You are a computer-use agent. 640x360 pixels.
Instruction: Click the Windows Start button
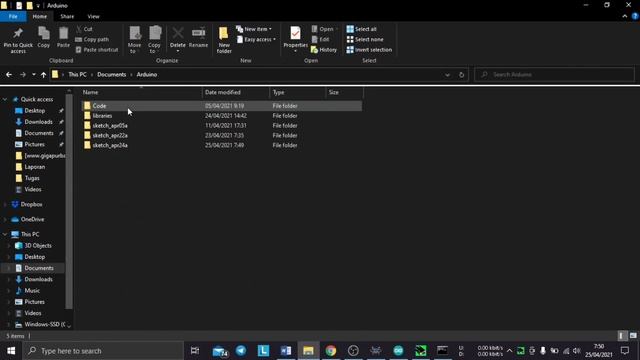coord(11,351)
